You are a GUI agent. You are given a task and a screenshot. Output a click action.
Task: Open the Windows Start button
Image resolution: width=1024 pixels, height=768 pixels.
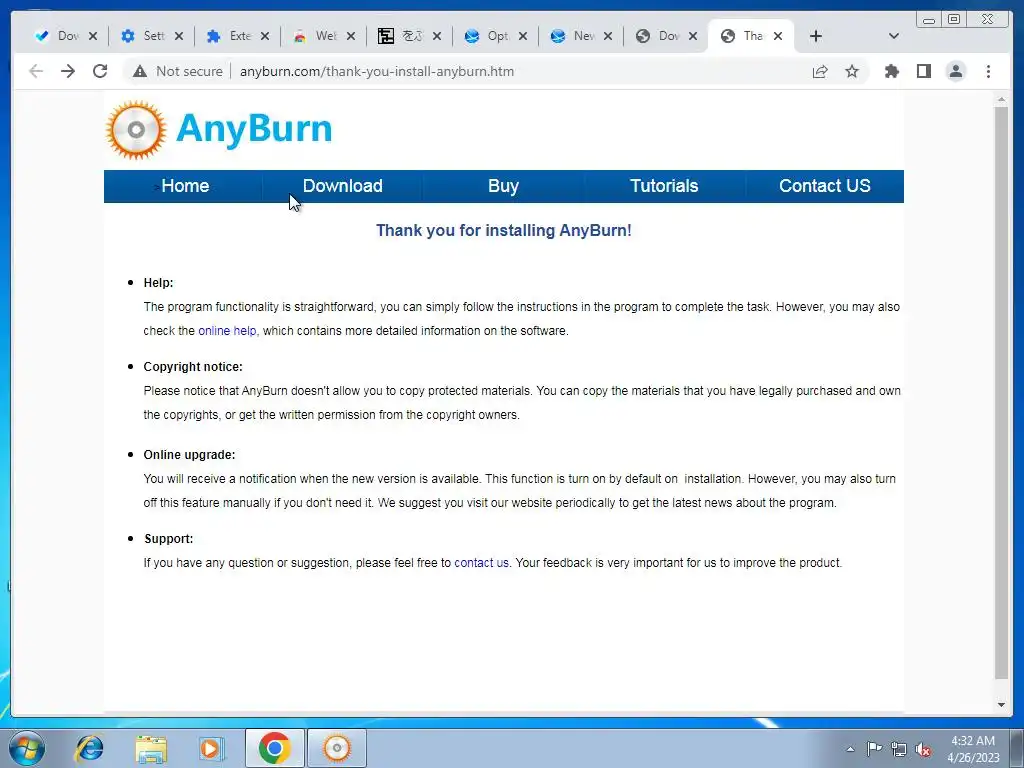point(27,748)
